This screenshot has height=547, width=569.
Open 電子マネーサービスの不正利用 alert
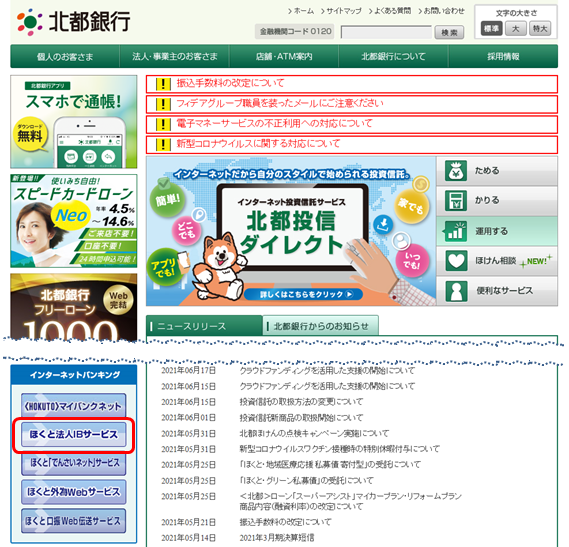point(274,124)
